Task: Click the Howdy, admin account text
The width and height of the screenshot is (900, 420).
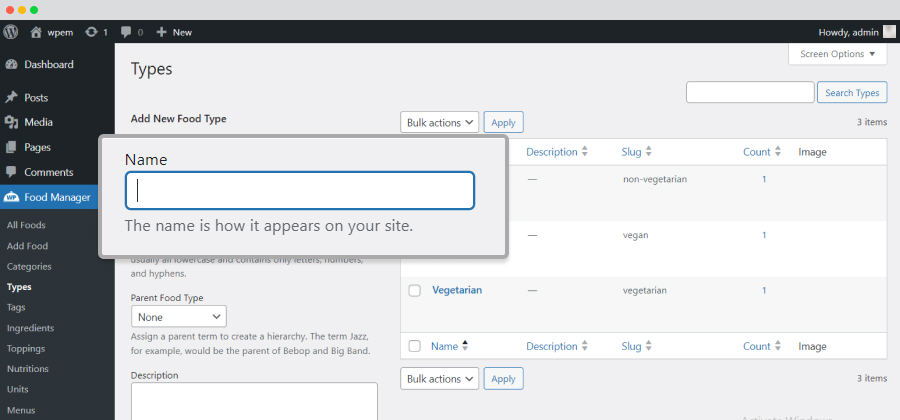Action: (848, 32)
